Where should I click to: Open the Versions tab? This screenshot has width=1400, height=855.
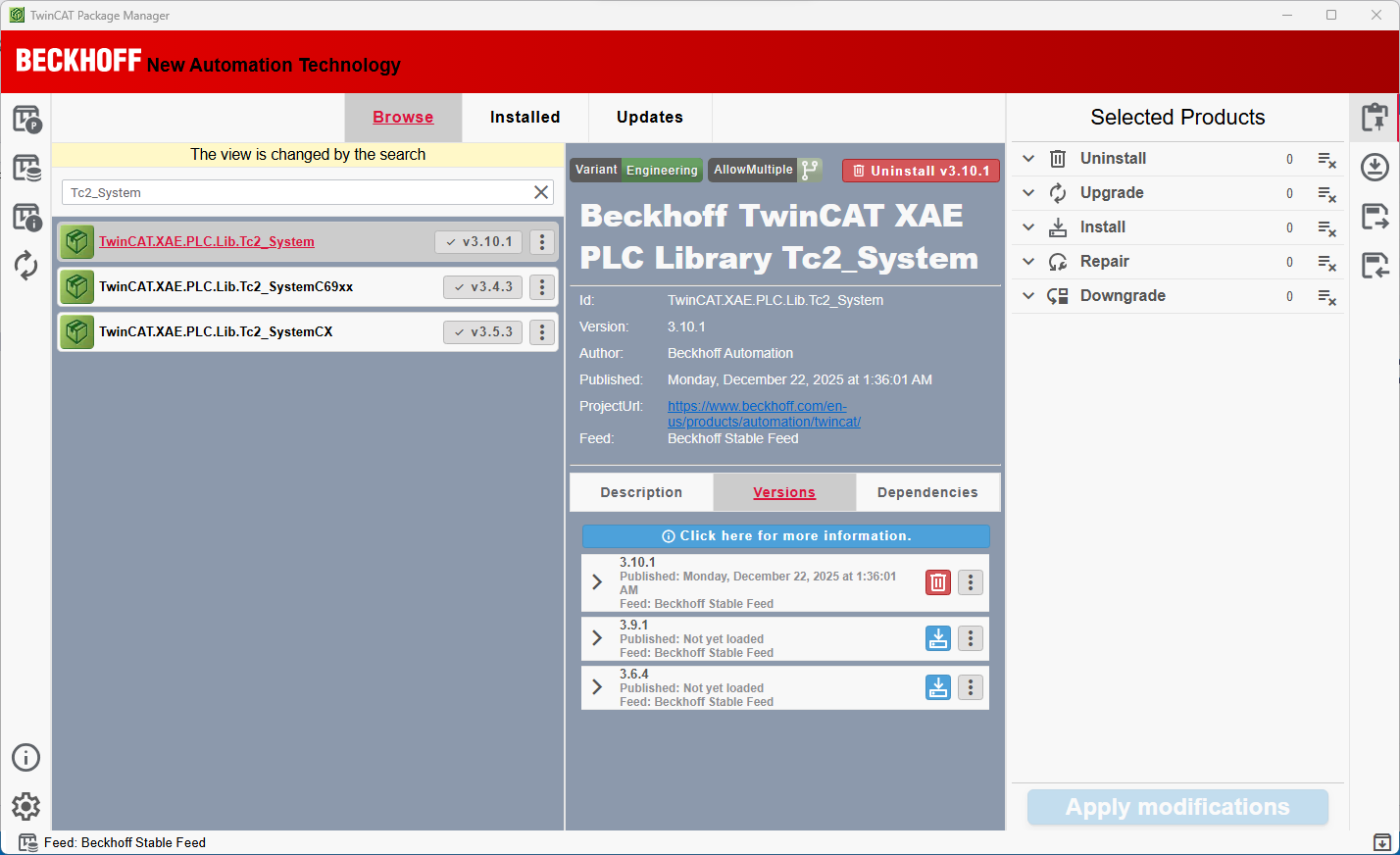784,492
